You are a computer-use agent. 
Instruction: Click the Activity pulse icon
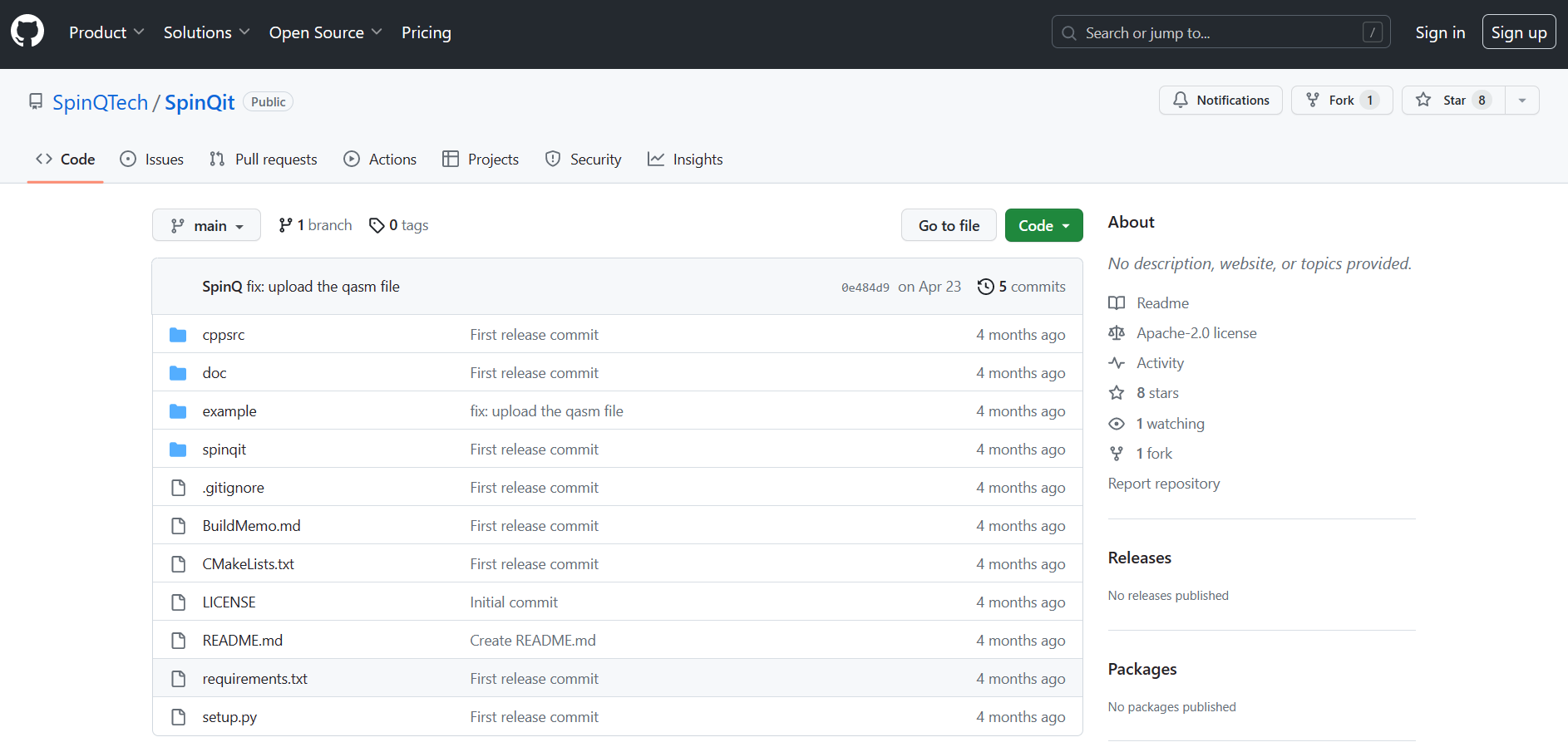[x=1117, y=363]
